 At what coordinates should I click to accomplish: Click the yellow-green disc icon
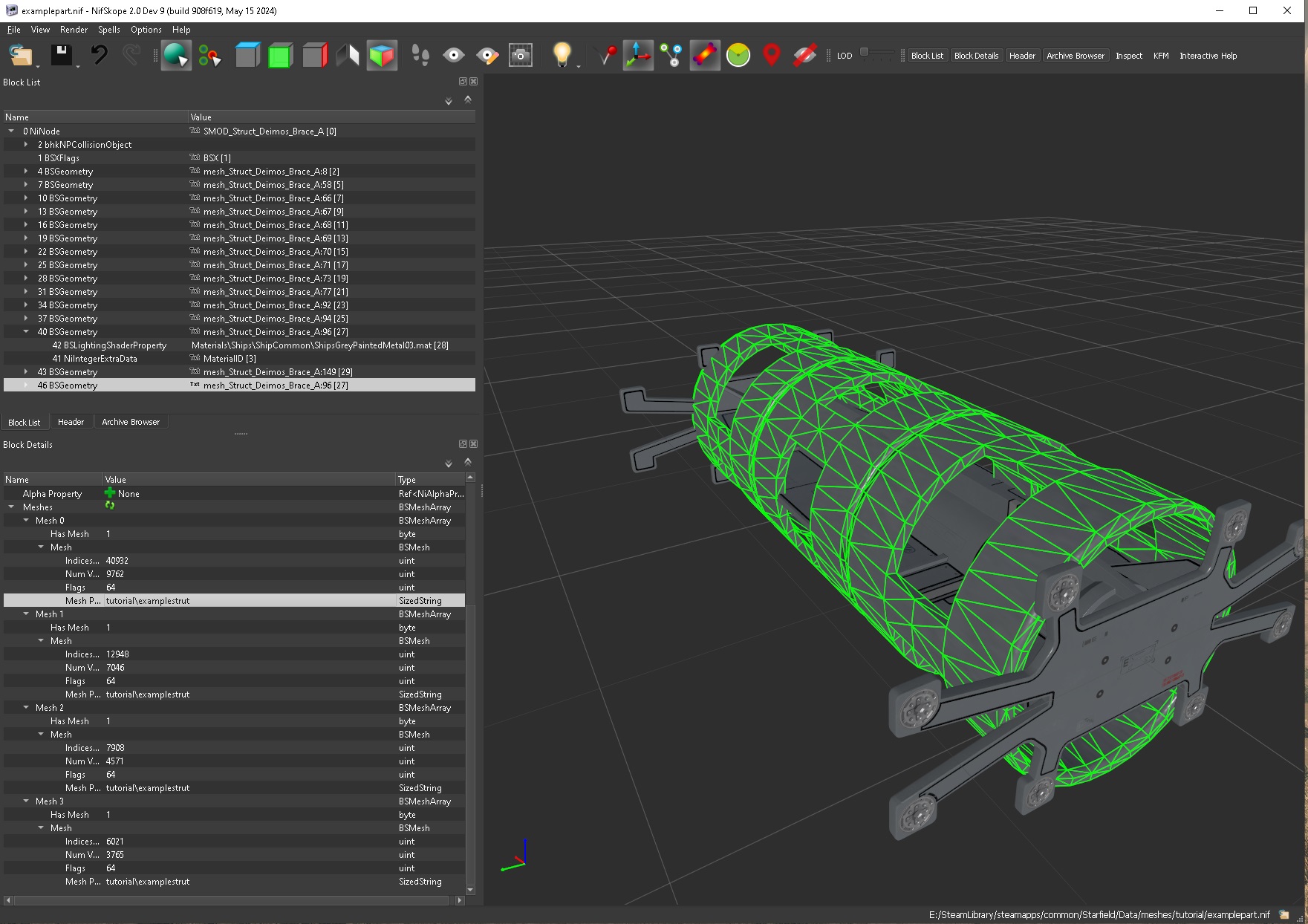pyautogui.click(x=738, y=56)
